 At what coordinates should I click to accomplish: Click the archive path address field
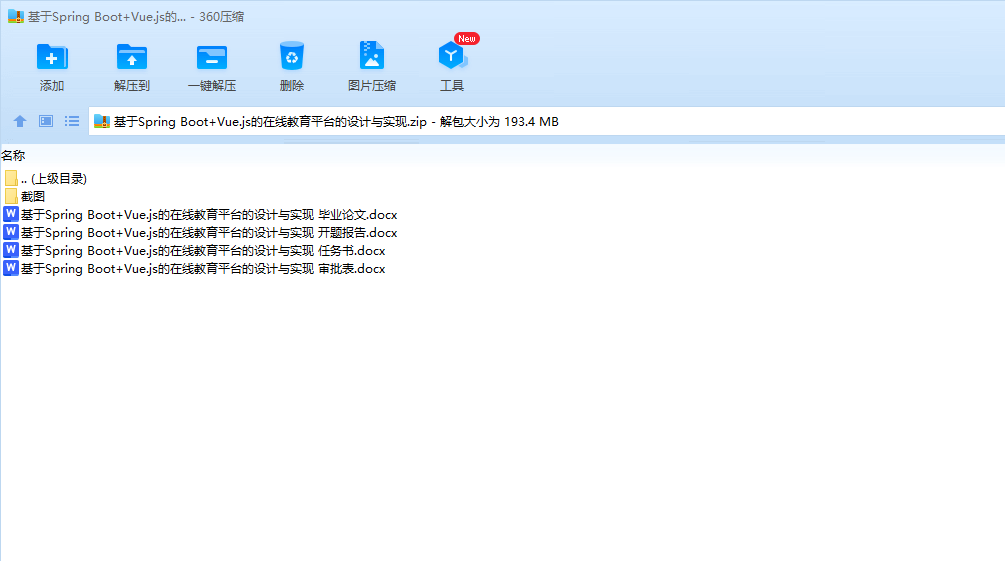[546, 121]
